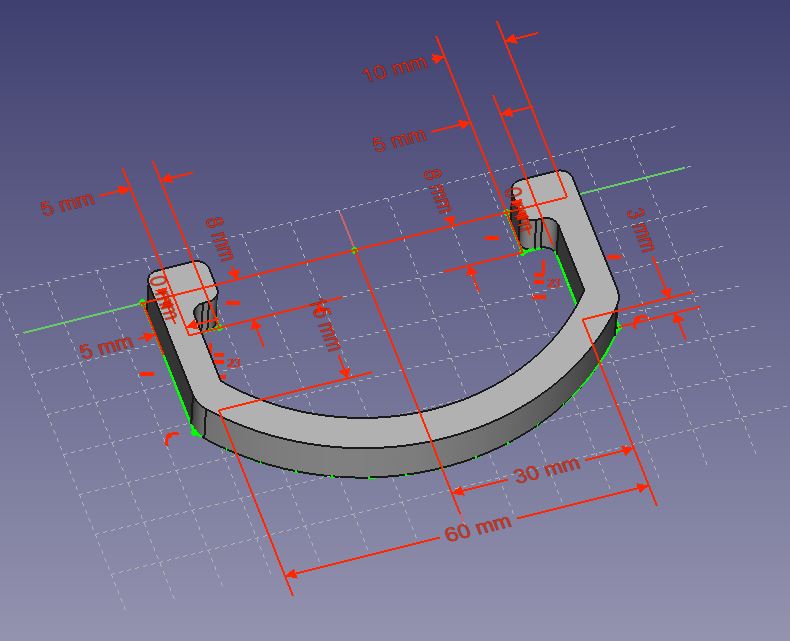Image resolution: width=790 pixels, height=641 pixels.
Task: Select the 15 mm dimension label
Action: (x=327, y=326)
